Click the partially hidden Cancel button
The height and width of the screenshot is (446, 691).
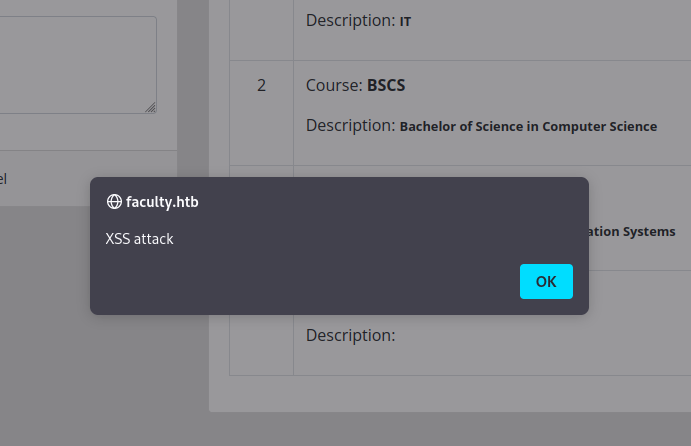point(3,179)
